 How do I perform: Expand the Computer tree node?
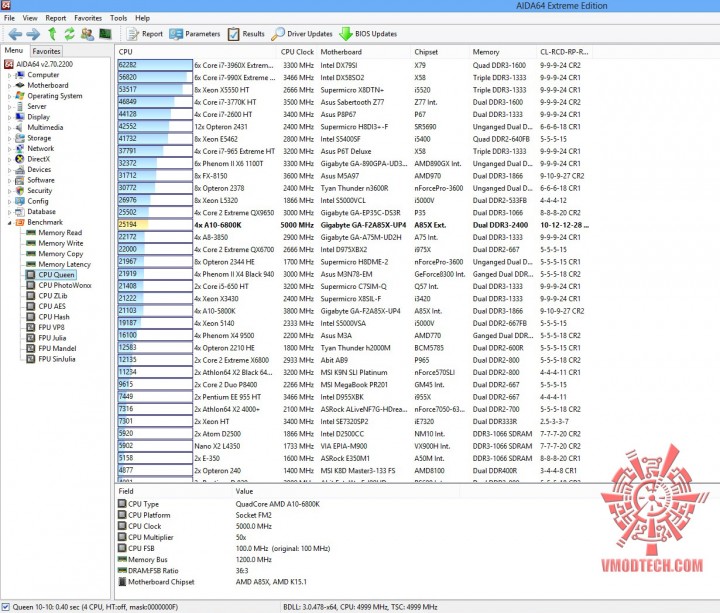pos(9,75)
